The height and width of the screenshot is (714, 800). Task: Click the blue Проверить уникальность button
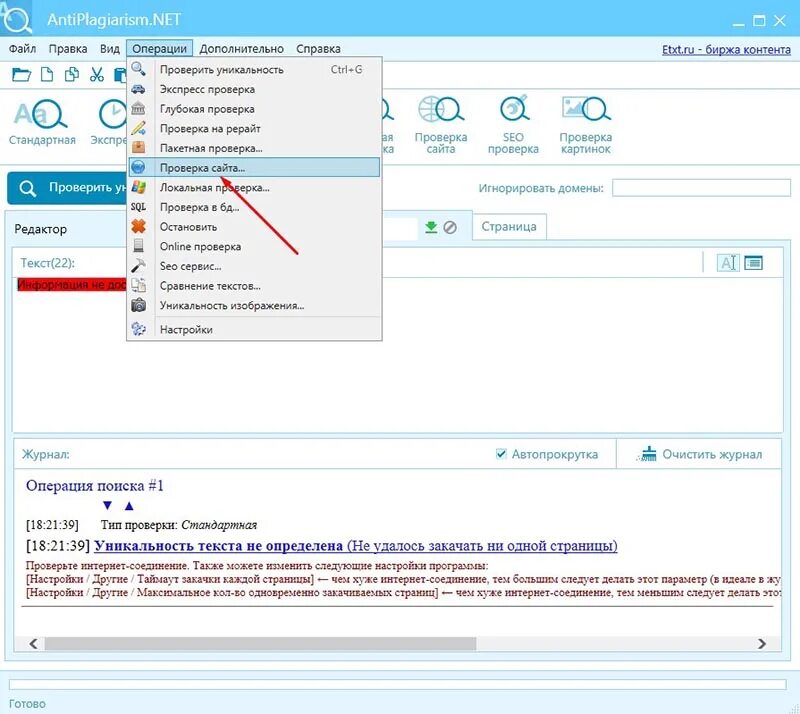click(x=67, y=188)
